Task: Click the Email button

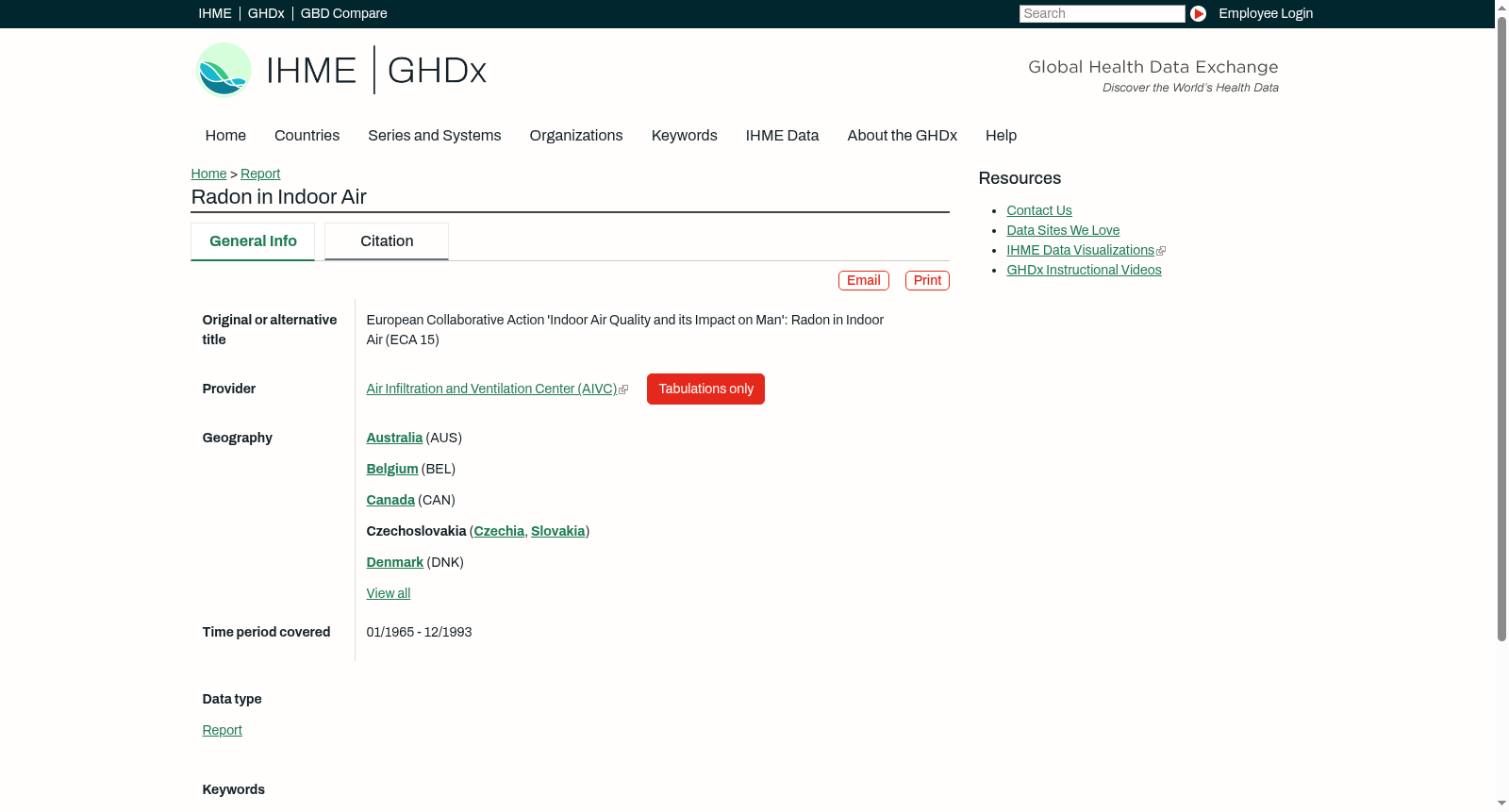Action: coord(864,280)
